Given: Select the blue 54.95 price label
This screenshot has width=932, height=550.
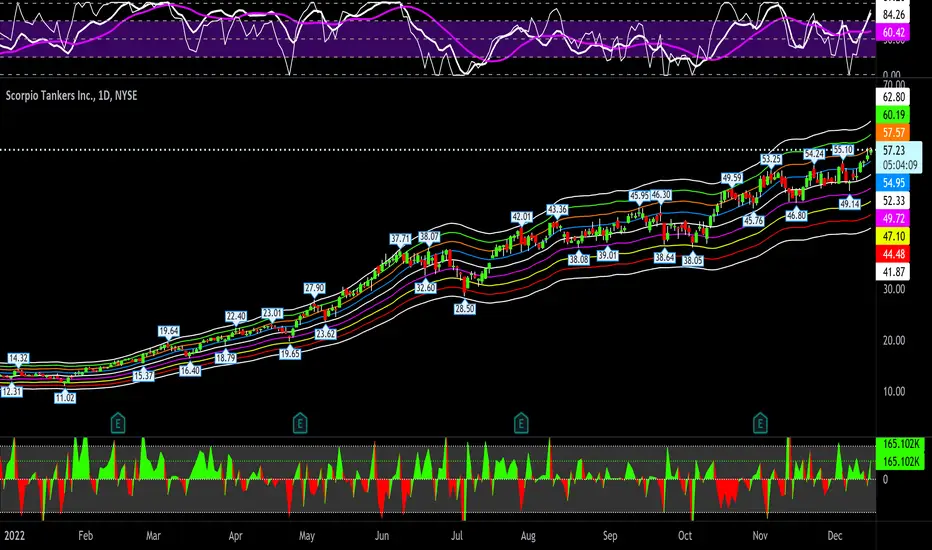Looking at the screenshot, I should click(x=893, y=183).
